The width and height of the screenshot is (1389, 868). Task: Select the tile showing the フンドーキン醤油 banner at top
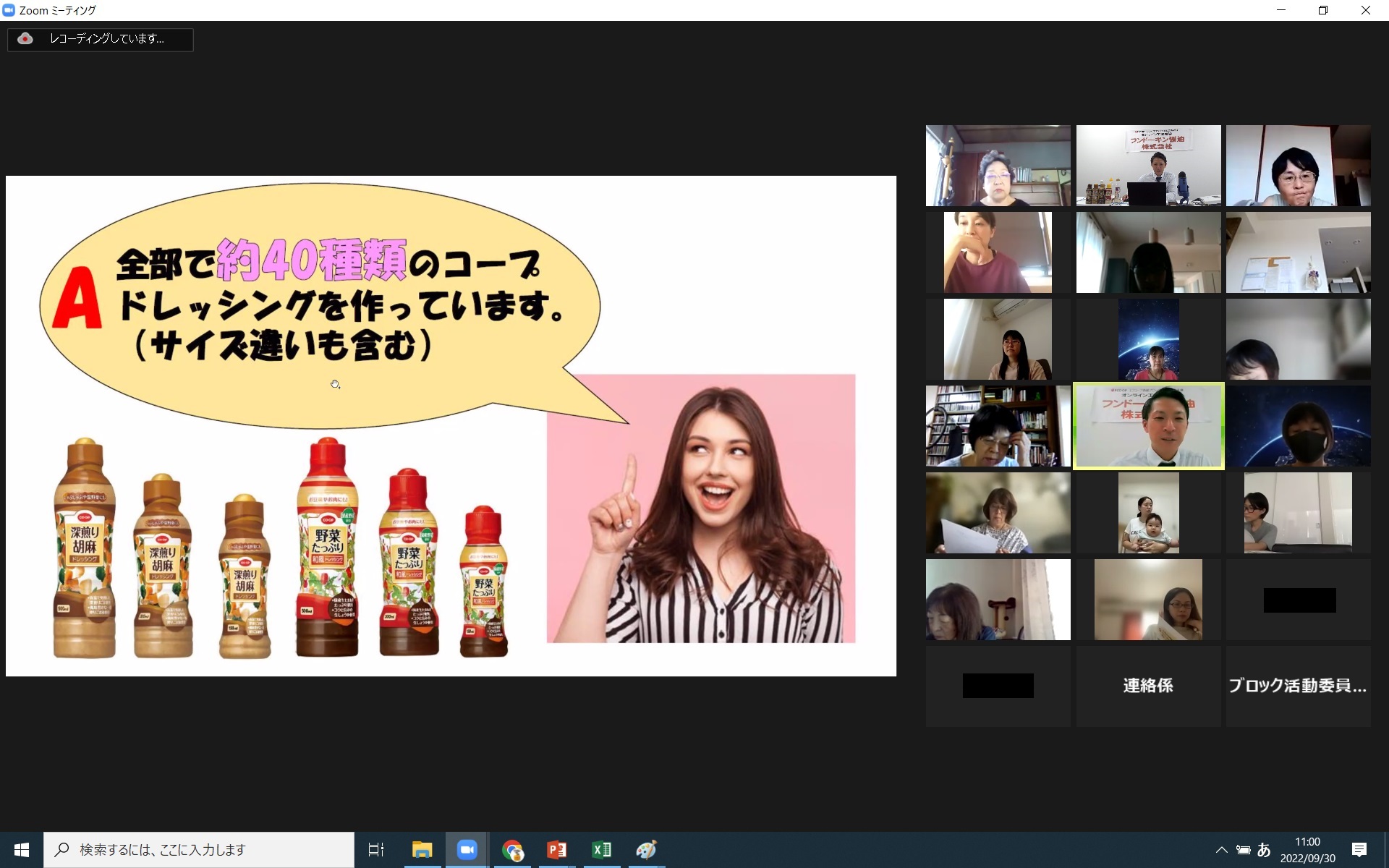click(x=1148, y=166)
